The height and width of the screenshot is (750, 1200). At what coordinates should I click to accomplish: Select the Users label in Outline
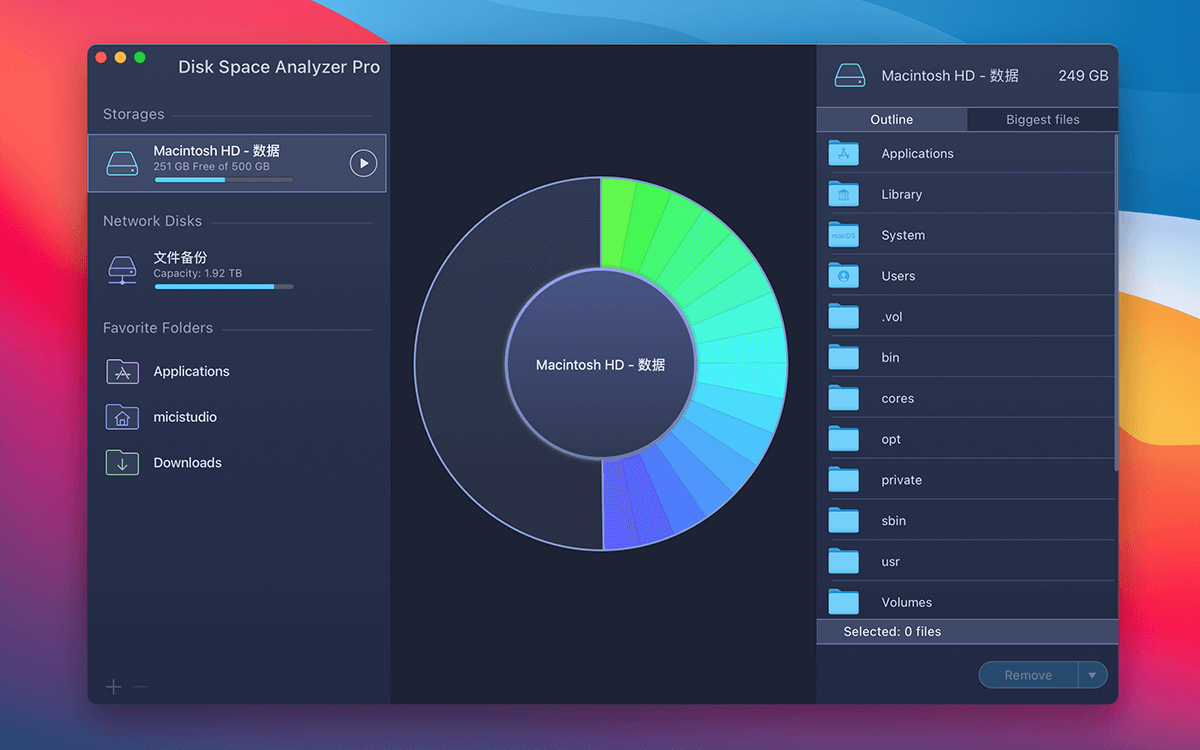click(x=898, y=276)
